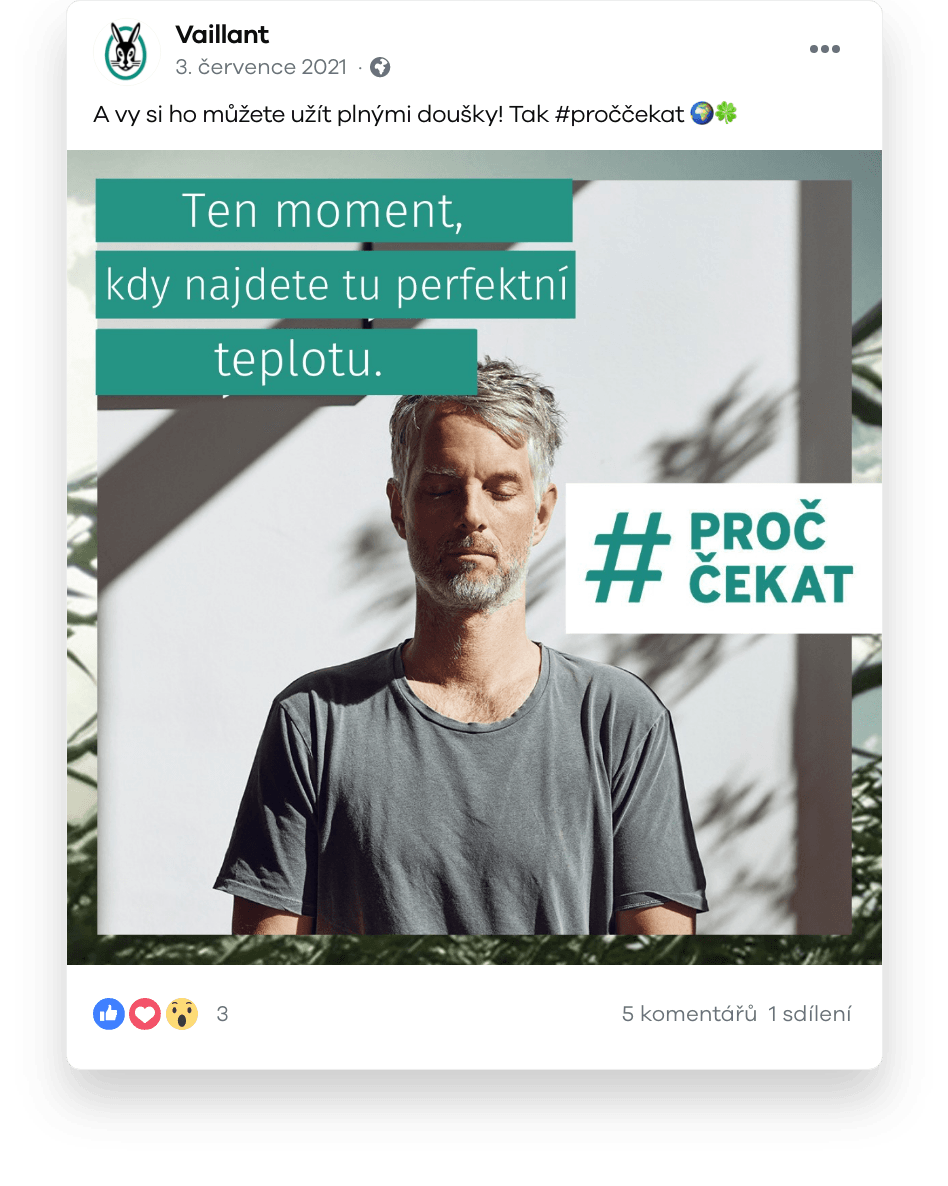This screenshot has height=1186, width=948.
Task: Open the post image of the man
Action: click(x=474, y=557)
